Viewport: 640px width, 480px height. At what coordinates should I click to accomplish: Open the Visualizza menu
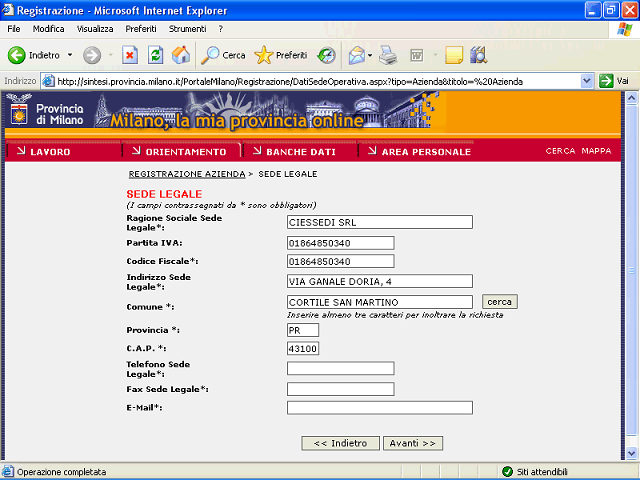click(x=95, y=29)
